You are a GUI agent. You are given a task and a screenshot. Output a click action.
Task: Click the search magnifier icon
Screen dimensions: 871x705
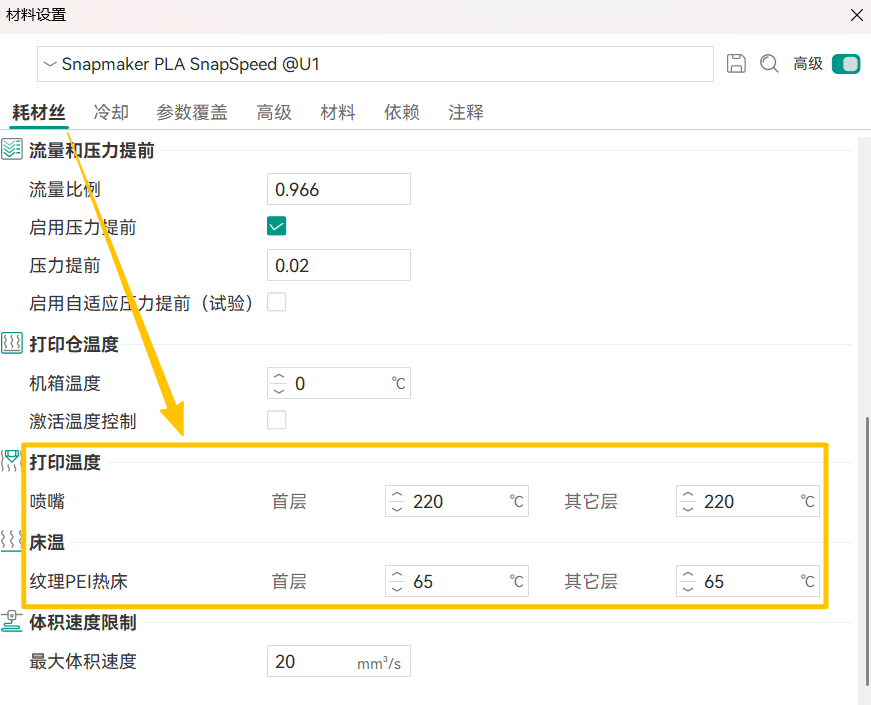coord(769,64)
